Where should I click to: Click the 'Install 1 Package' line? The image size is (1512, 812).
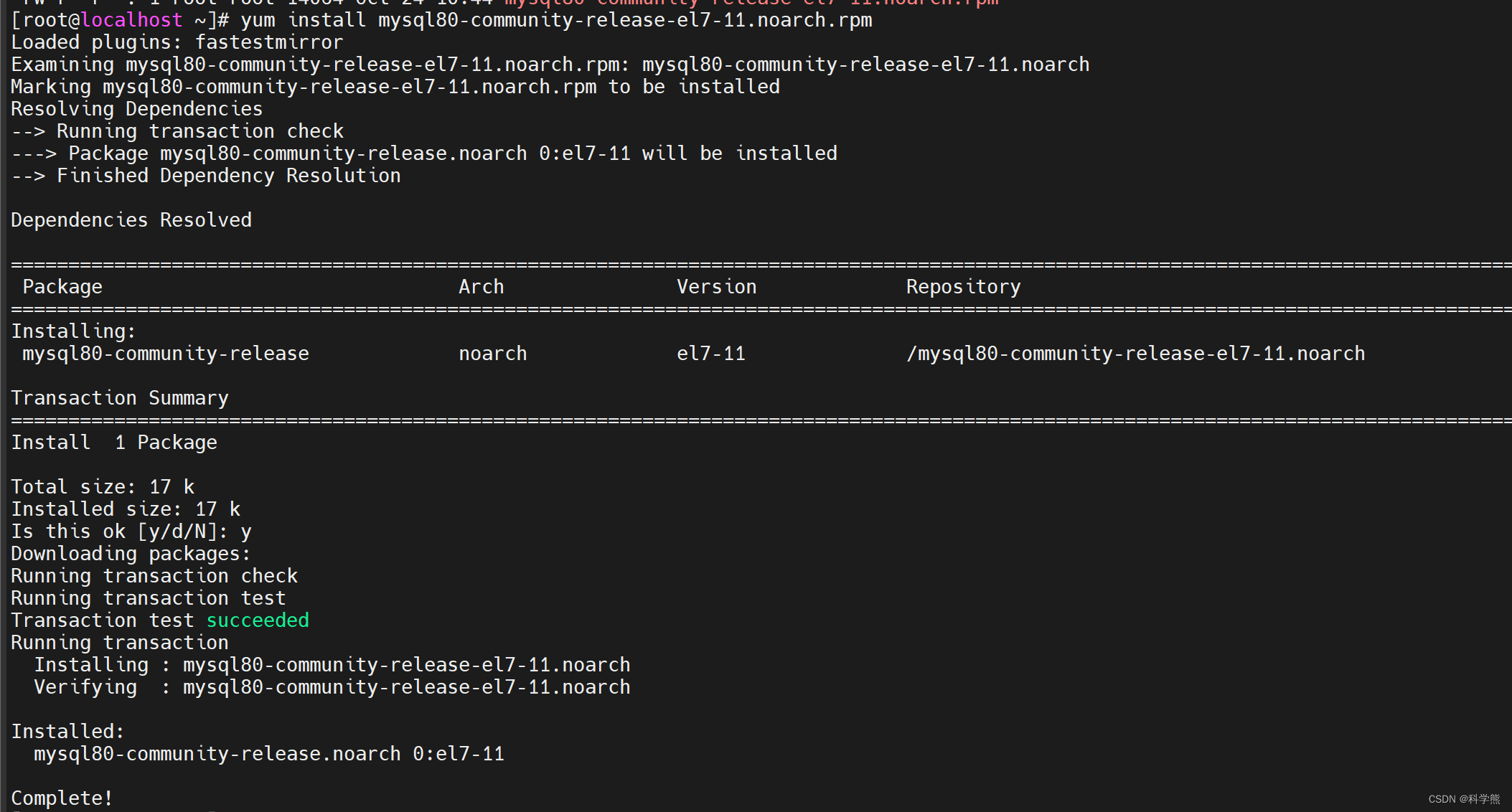coord(114,443)
